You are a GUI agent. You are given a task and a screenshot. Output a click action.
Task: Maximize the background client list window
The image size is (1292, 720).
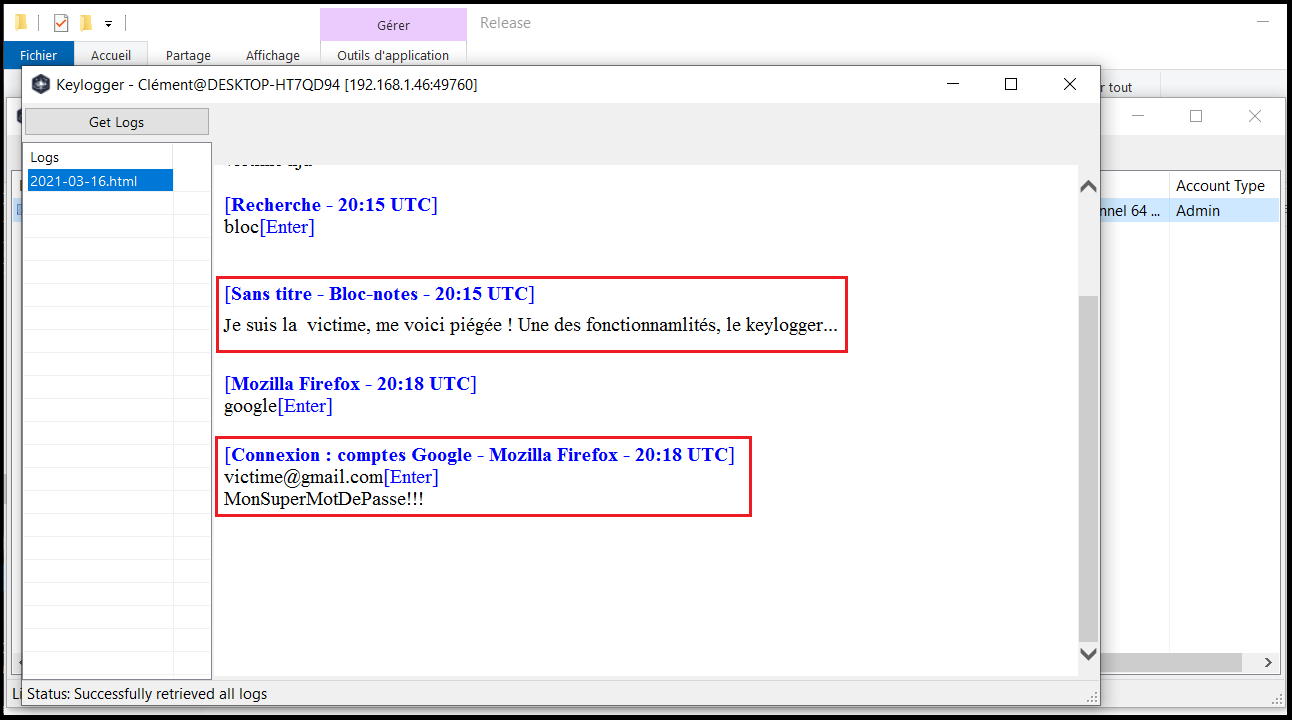[1195, 116]
